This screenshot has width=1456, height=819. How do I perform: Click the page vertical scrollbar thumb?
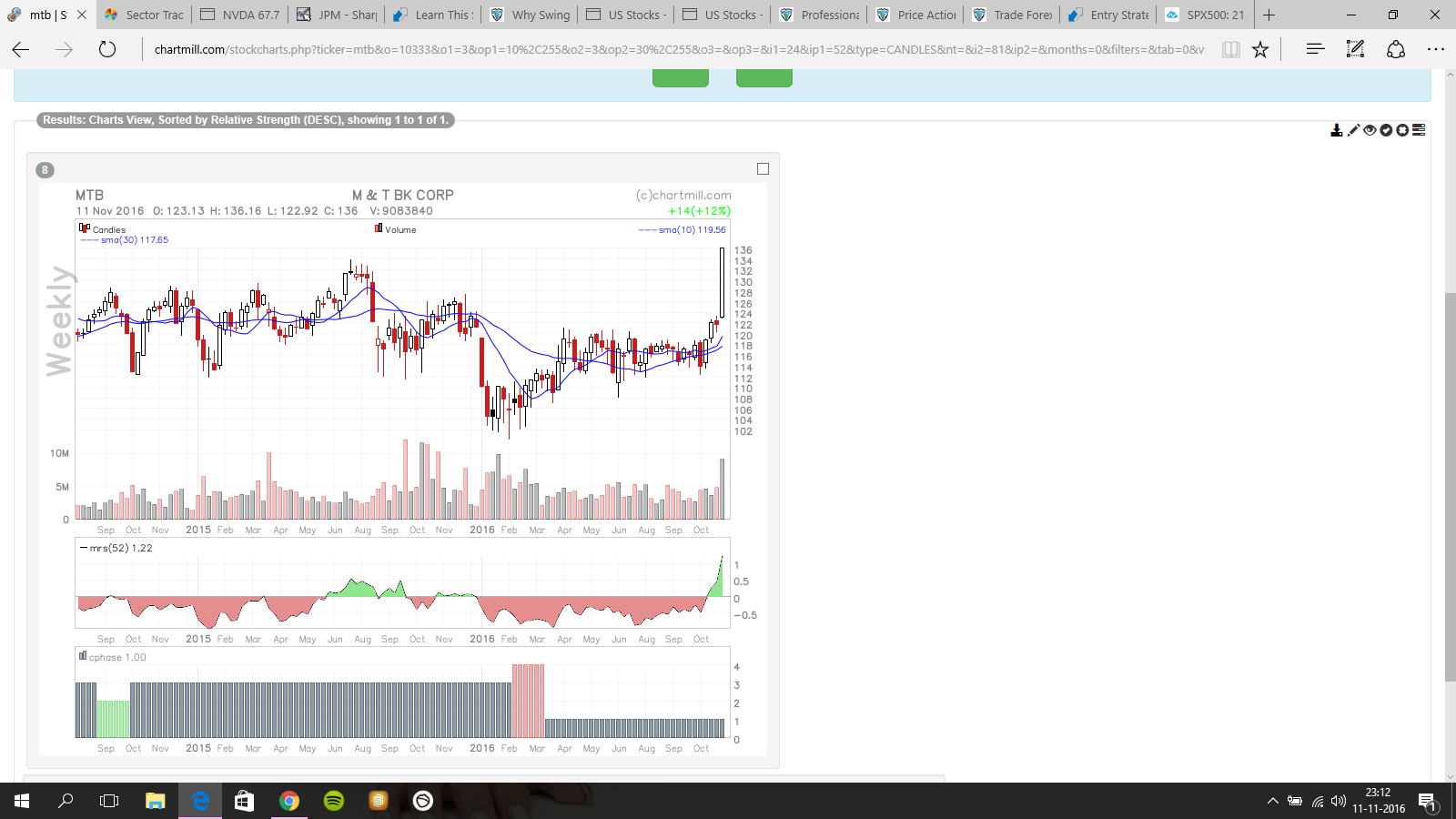click(1451, 487)
